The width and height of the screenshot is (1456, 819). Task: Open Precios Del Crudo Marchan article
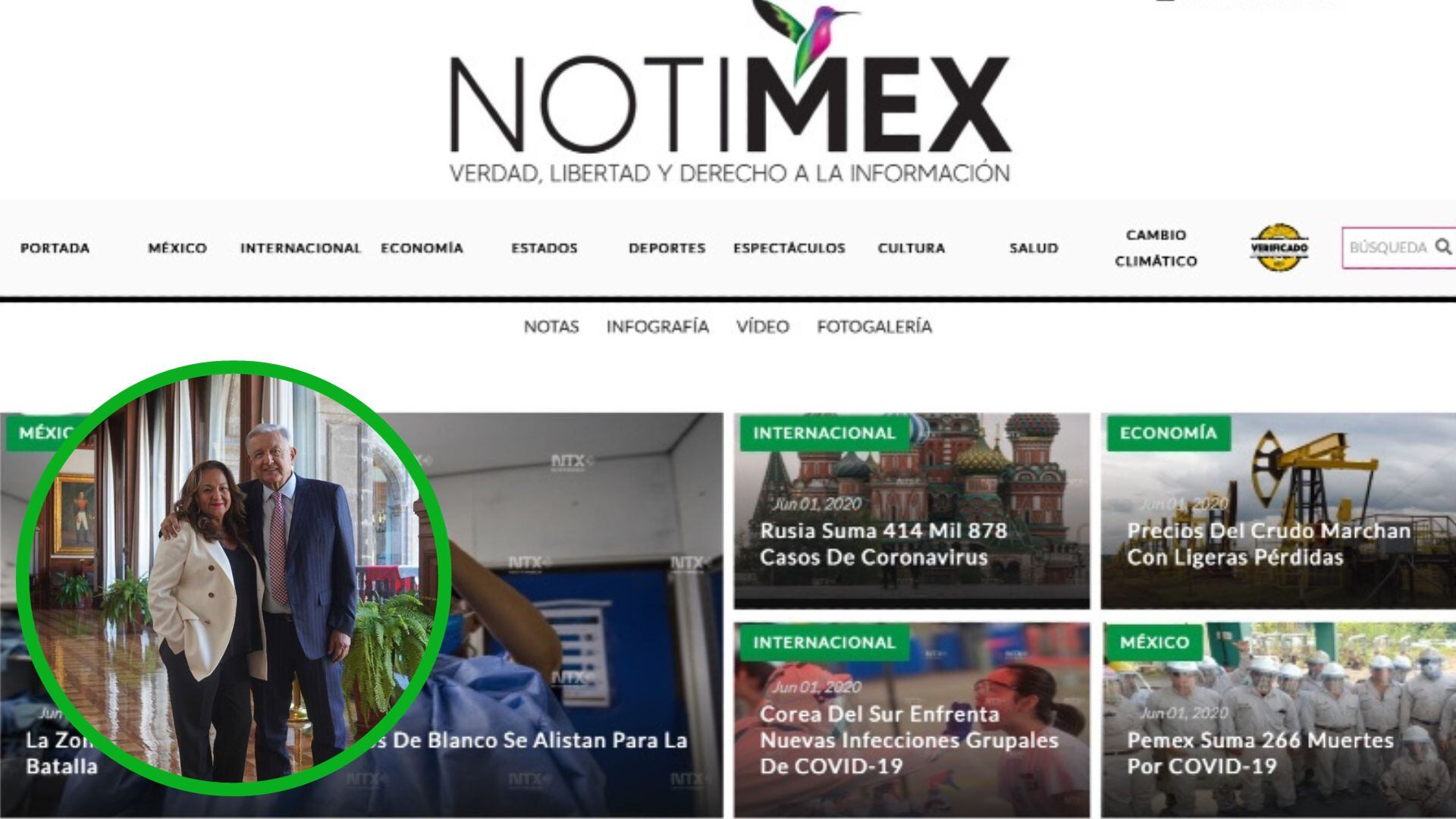point(1268,544)
